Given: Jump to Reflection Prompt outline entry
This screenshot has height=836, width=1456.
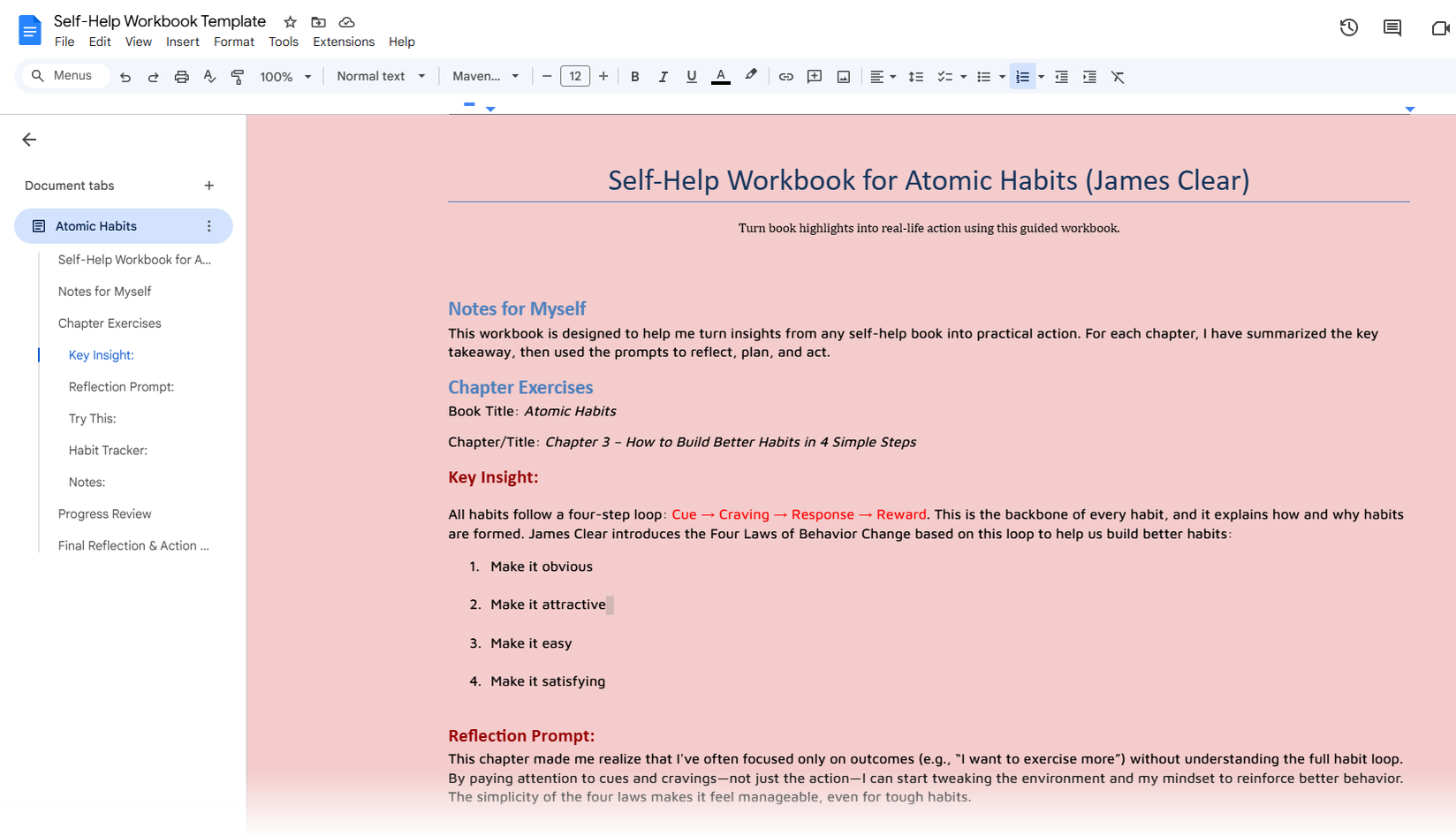Looking at the screenshot, I should click(121, 387).
